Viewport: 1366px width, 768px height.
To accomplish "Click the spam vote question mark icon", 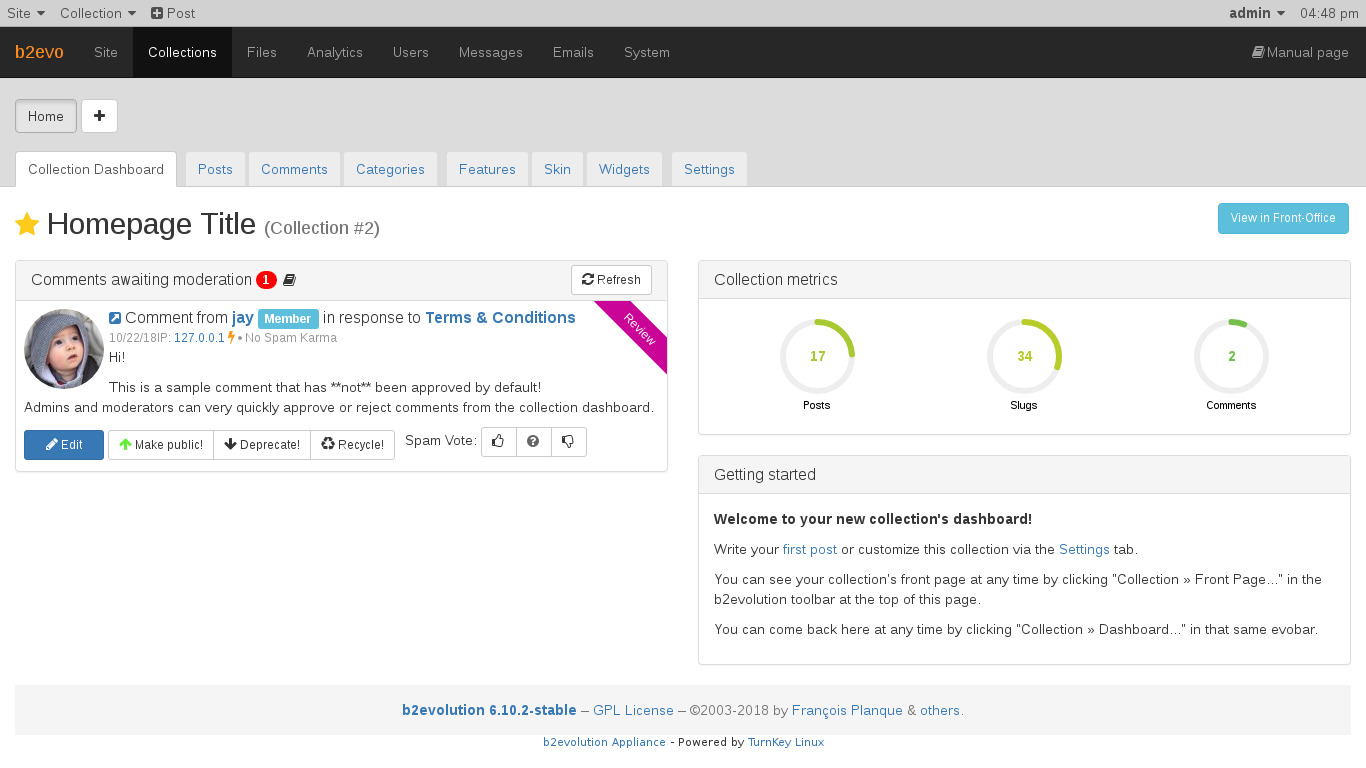I will tap(533, 442).
